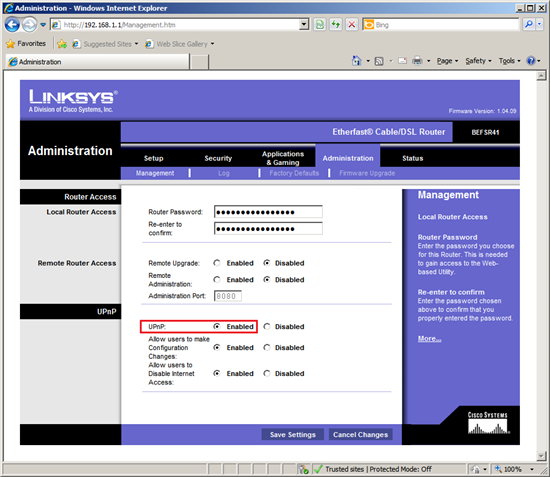The height and width of the screenshot is (477, 550).
Task: Click the More... help link
Action: 429,338
